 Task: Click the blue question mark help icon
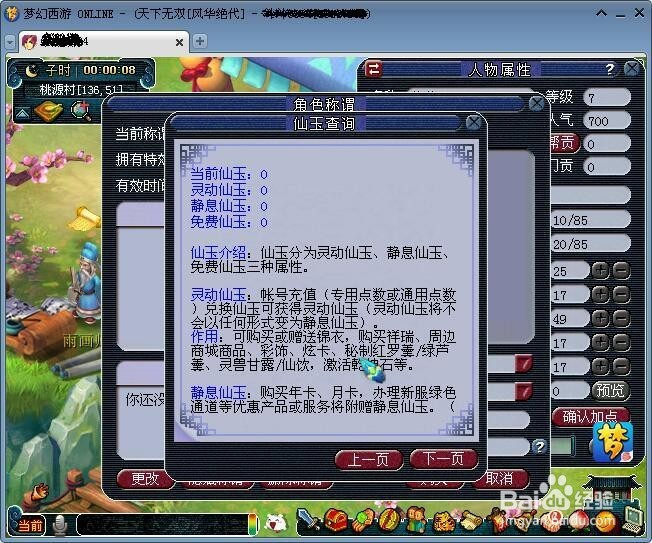(x=539, y=447)
